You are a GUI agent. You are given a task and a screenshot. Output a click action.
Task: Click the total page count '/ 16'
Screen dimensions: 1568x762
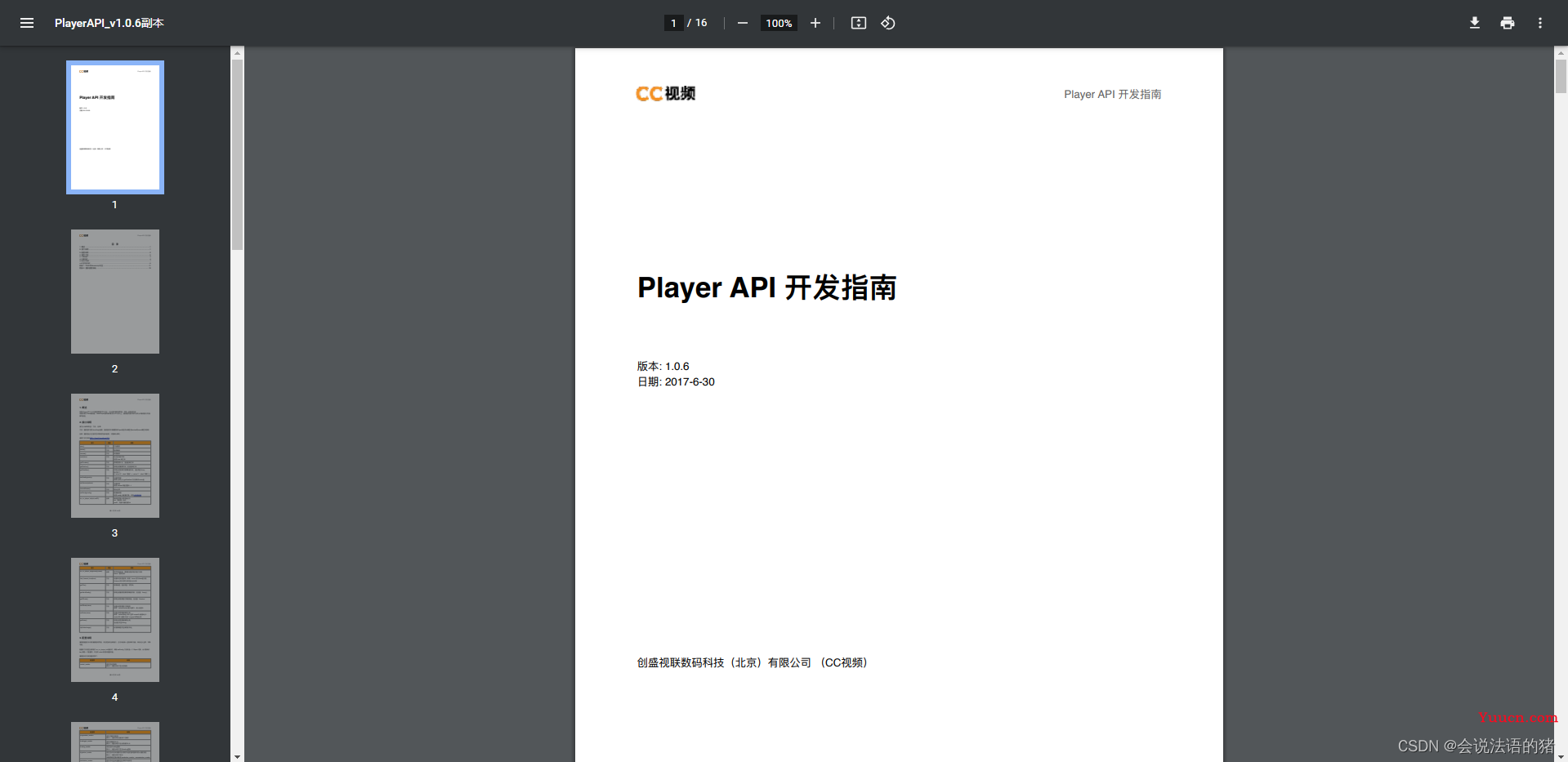[697, 23]
